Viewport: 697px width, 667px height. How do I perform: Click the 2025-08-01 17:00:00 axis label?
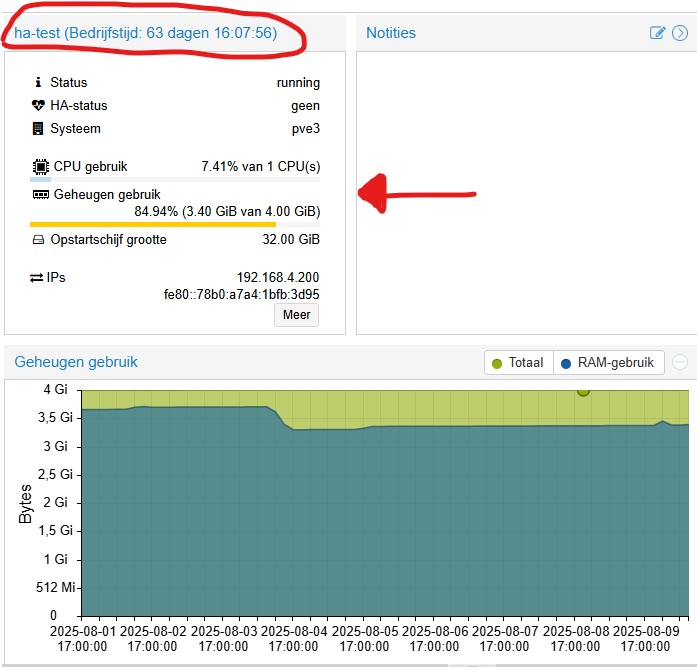tap(83, 639)
